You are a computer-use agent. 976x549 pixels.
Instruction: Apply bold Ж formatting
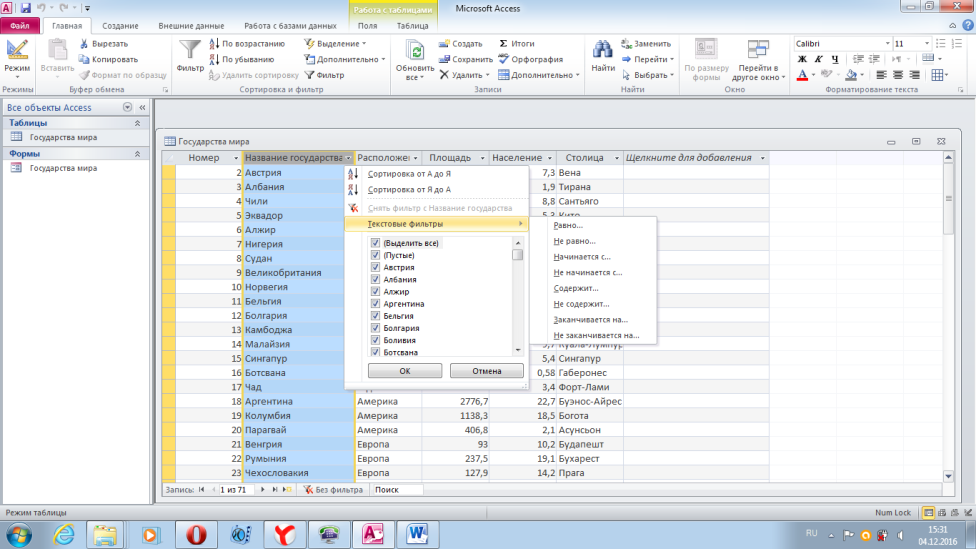(x=802, y=59)
